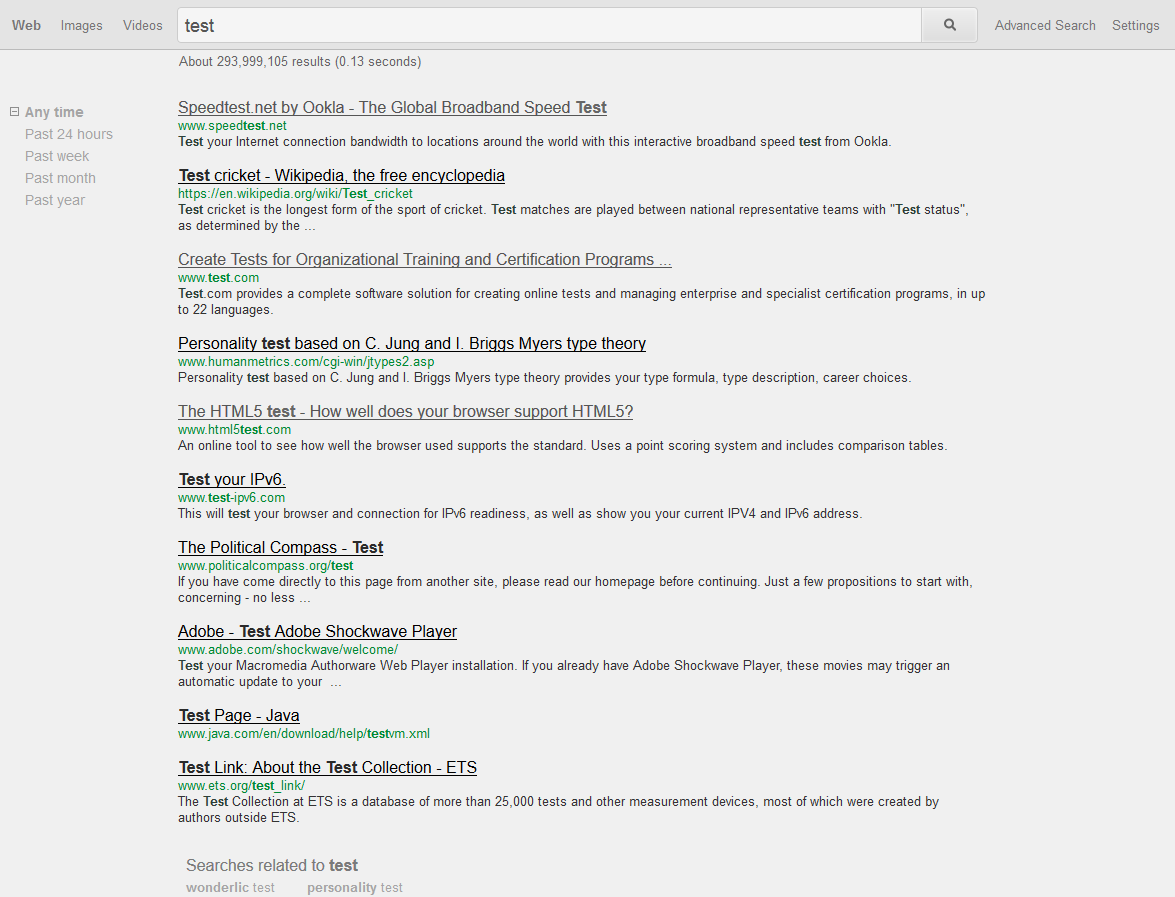Select the Any time filter
This screenshot has width=1175, height=897.
click(54, 112)
